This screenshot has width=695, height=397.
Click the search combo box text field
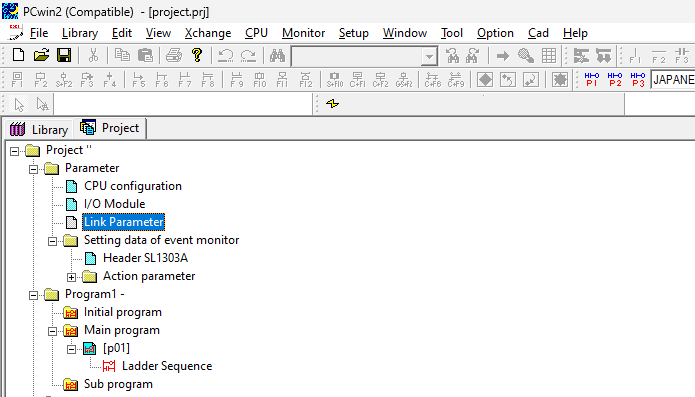(357, 56)
